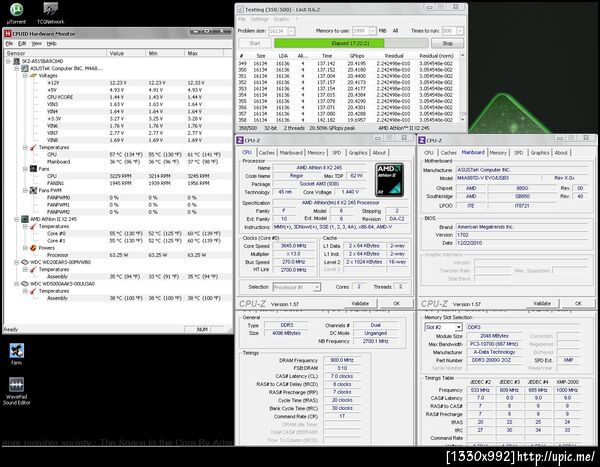Open the File menu in Hardware Monitor
The width and height of the screenshot is (600, 467).
(9, 44)
